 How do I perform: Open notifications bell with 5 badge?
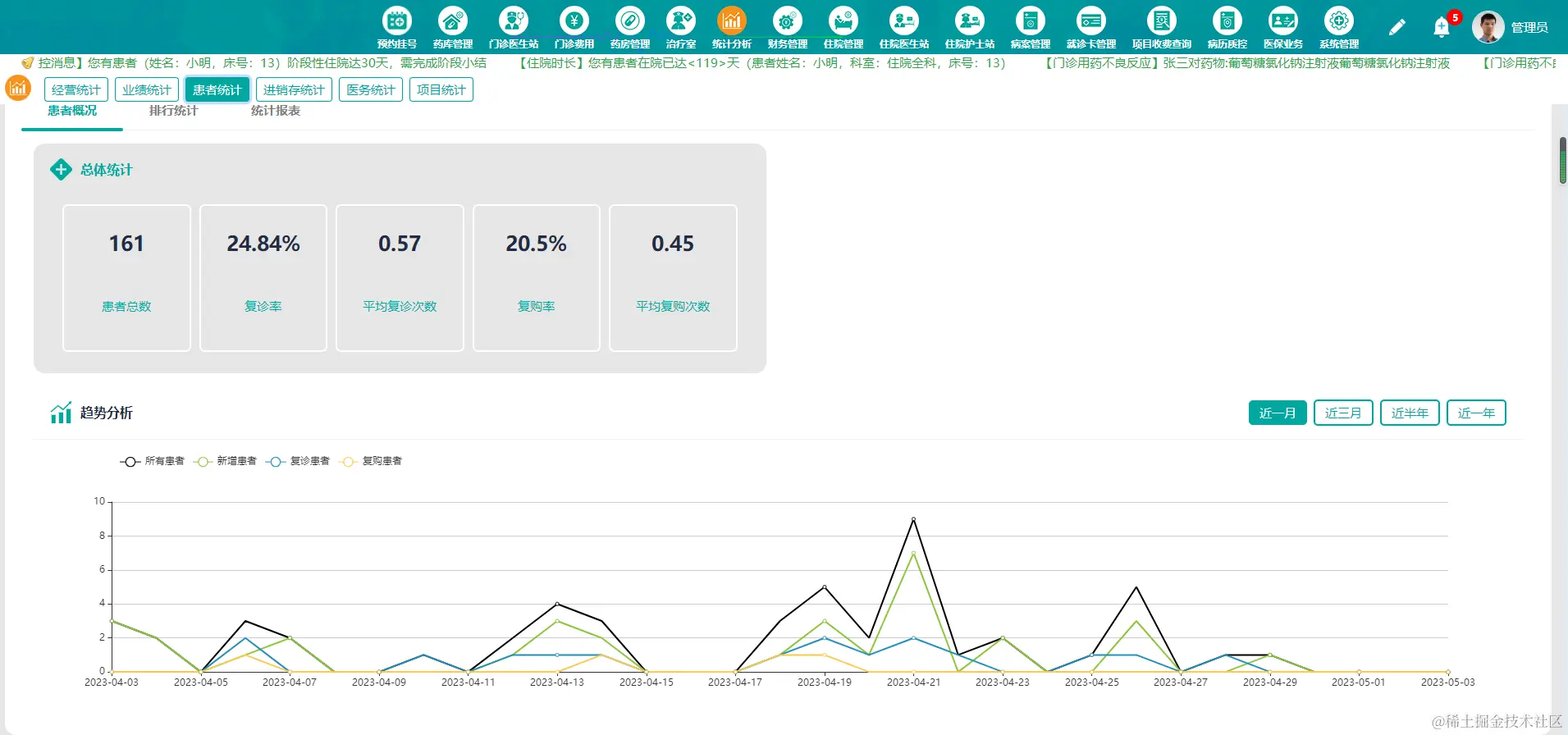[1442, 28]
